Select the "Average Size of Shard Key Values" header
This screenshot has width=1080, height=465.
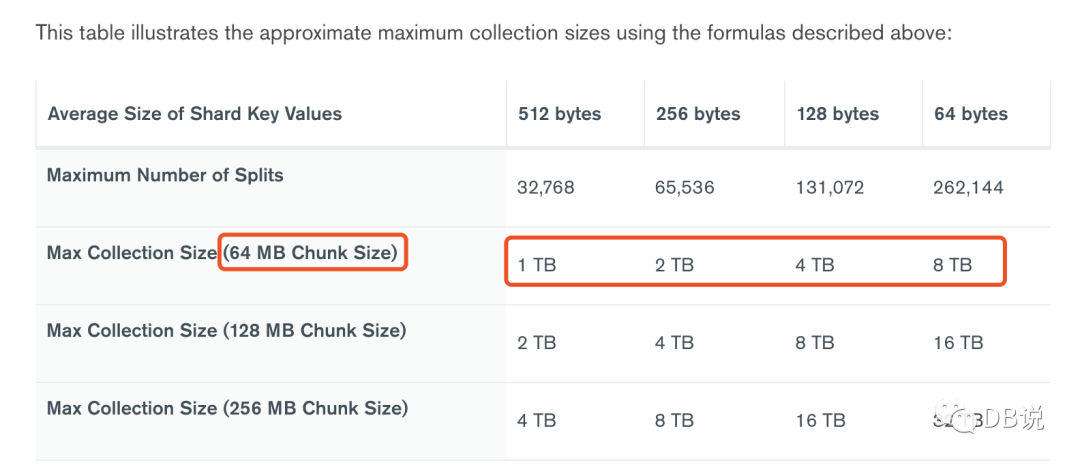click(195, 114)
